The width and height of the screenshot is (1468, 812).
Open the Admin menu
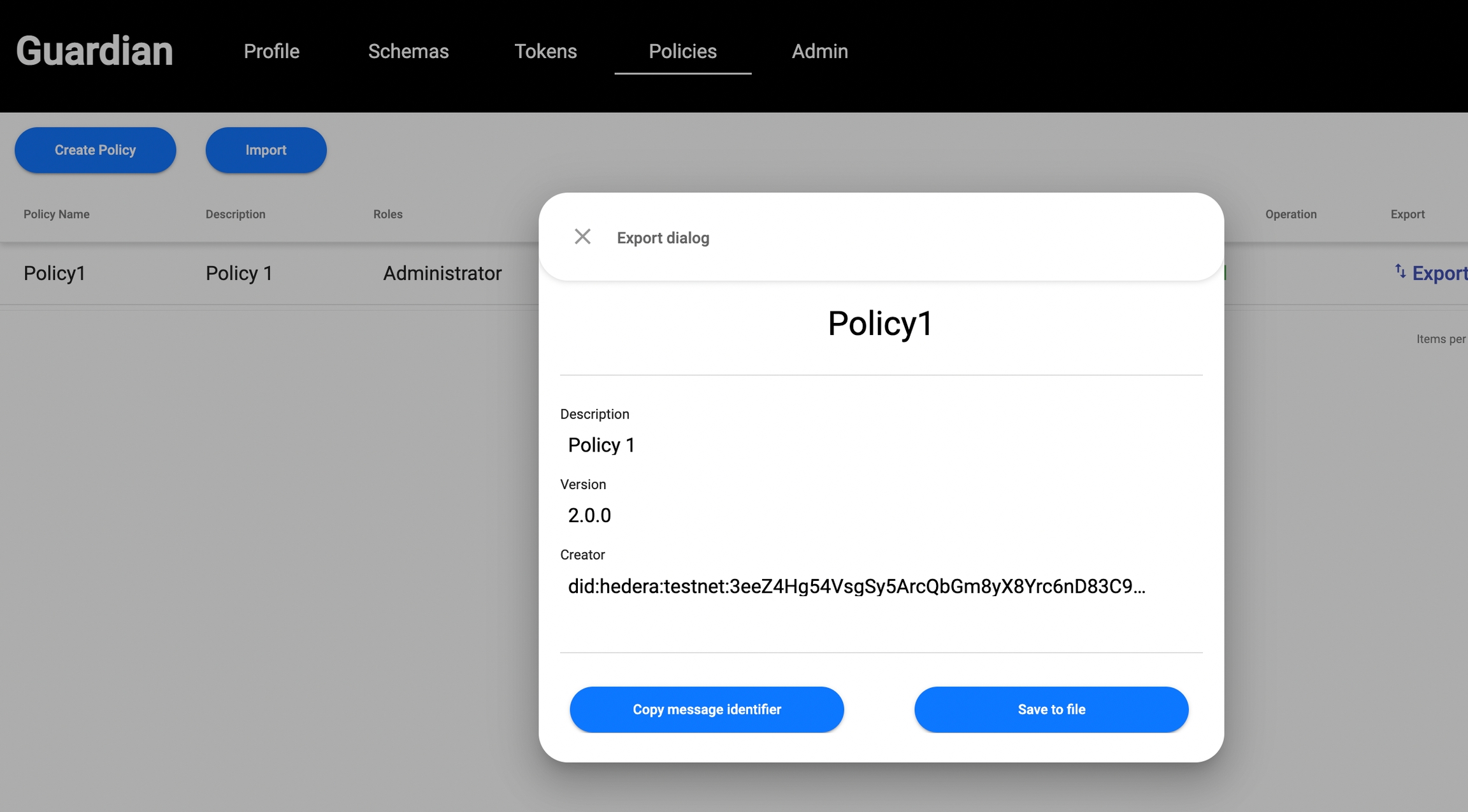[x=819, y=51]
